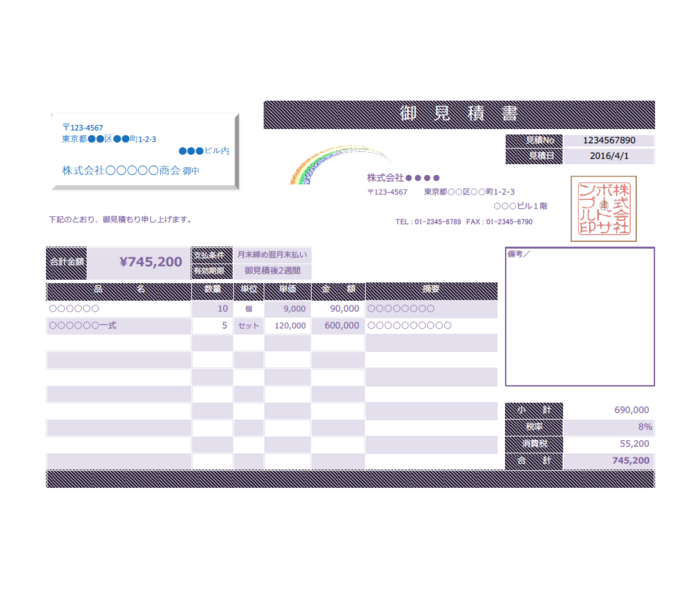Click the 見積No label cell
Screen dimensions: 697x600
pyautogui.click(x=534, y=140)
